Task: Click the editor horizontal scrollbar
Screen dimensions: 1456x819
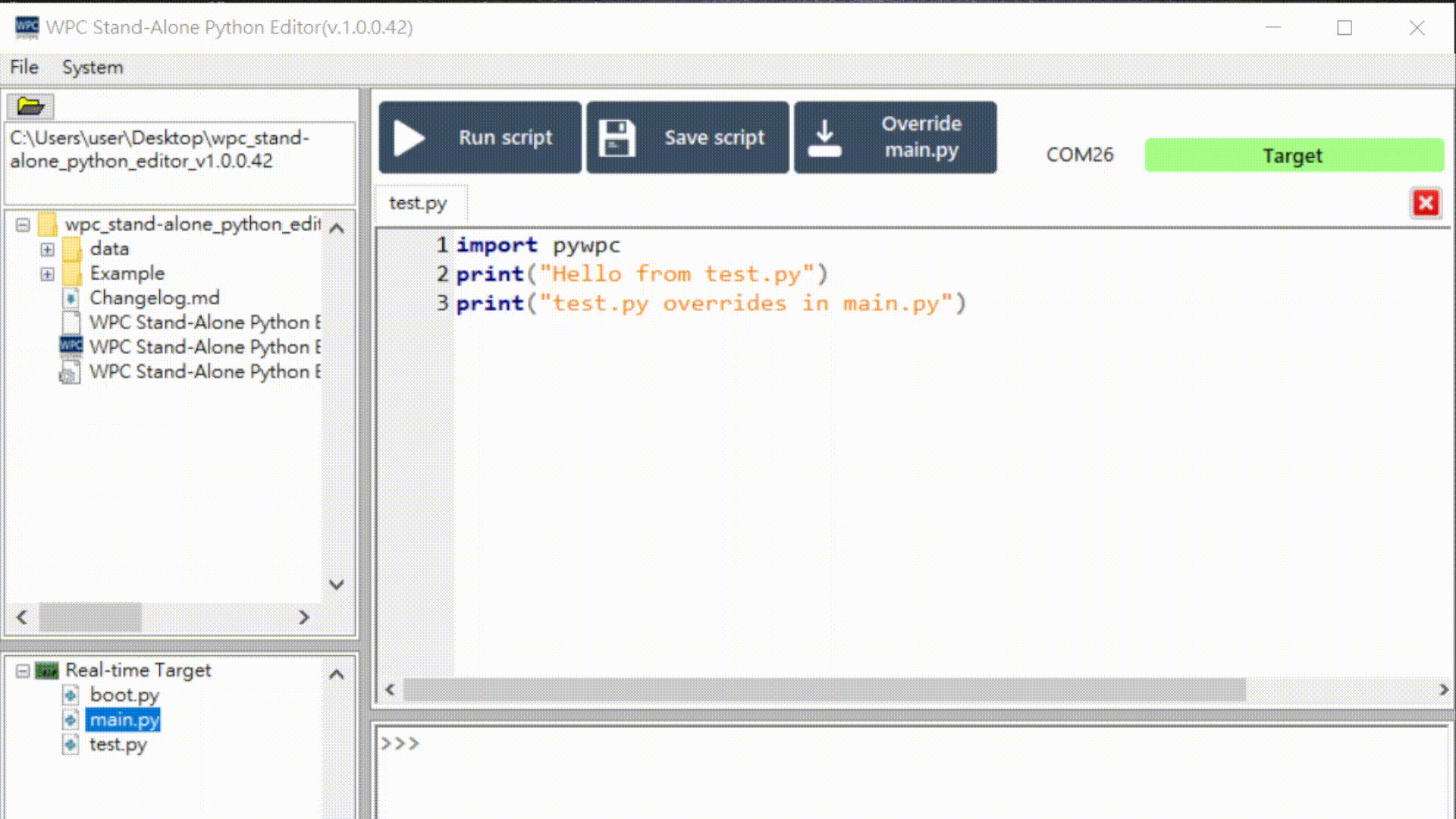Action: point(824,689)
